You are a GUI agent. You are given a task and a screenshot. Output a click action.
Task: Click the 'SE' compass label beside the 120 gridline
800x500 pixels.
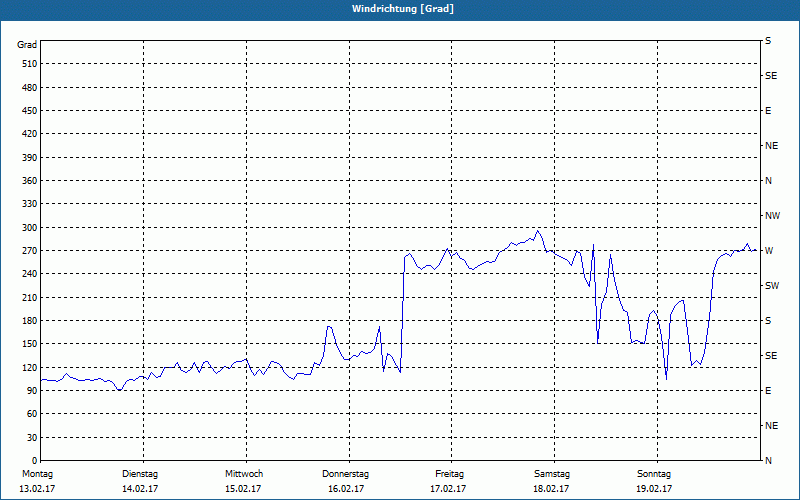pyautogui.click(x=771, y=356)
